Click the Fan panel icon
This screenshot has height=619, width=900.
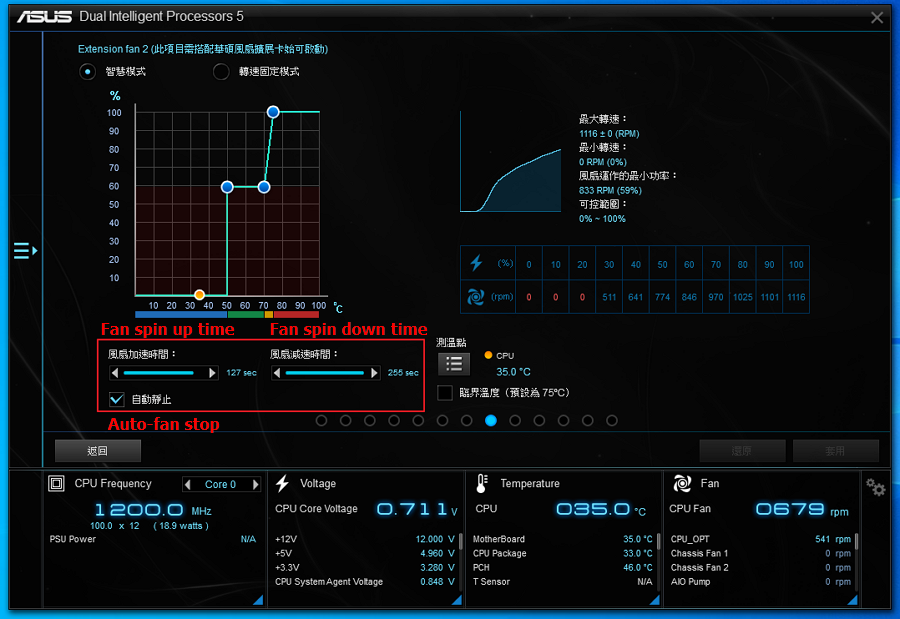click(682, 483)
